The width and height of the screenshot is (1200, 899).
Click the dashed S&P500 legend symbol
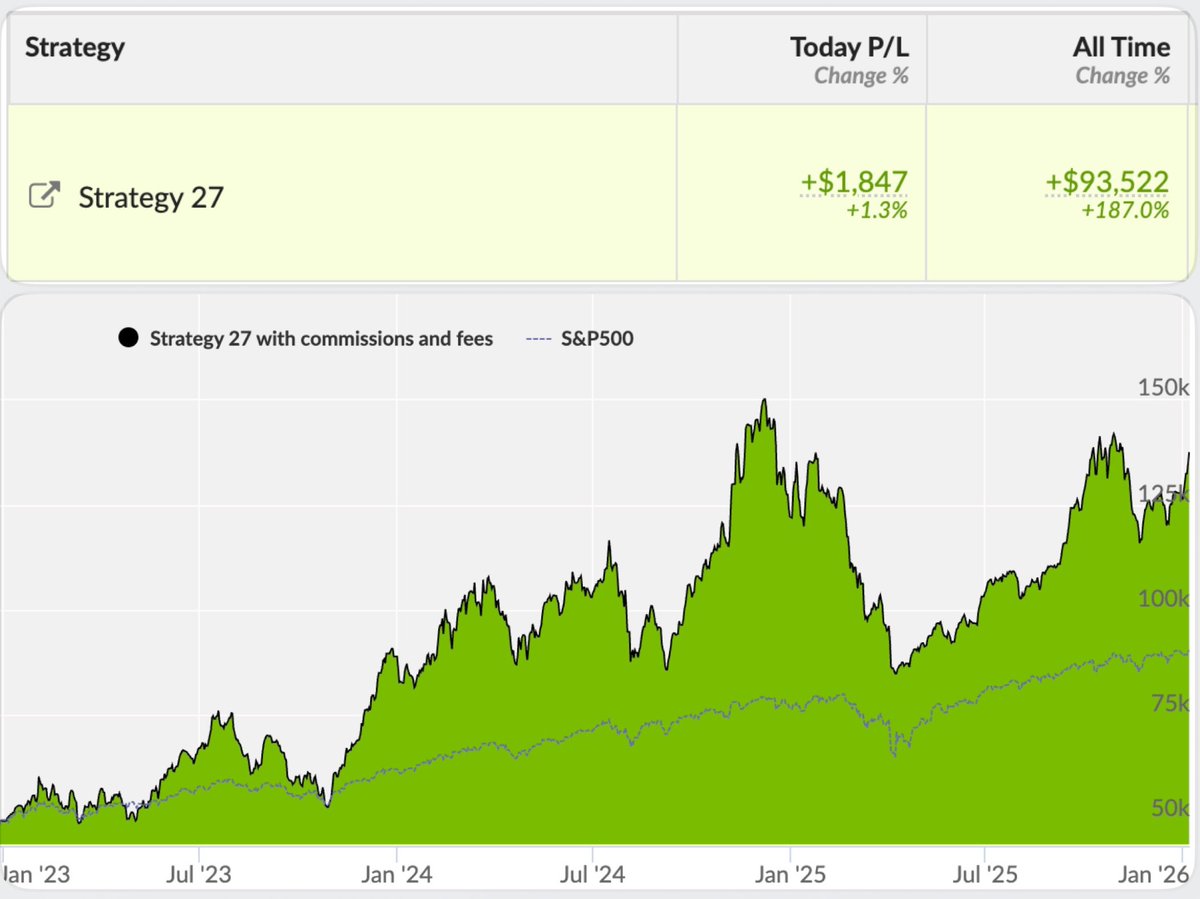(x=538, y=338)
